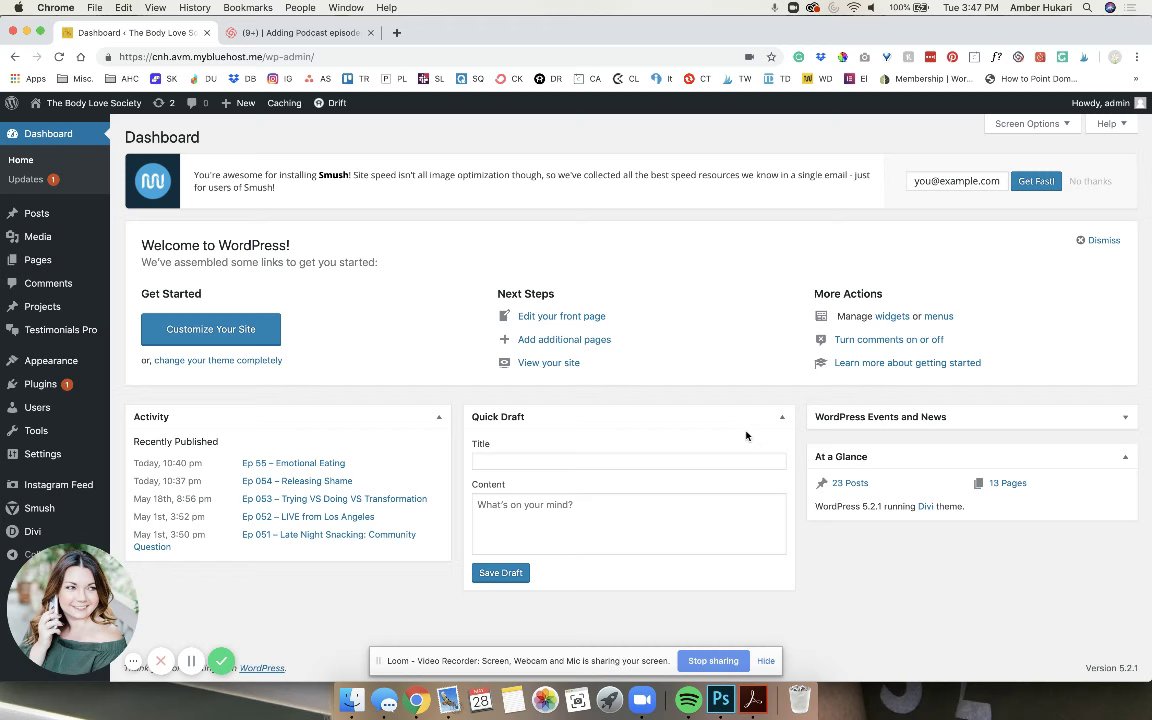
Task: Open the comments bubble in admin bar
Action: 197,103
